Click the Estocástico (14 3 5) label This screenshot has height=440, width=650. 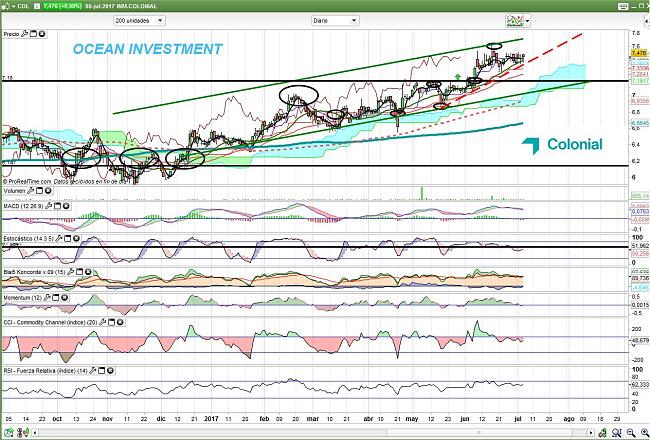[x=29, y=239]
